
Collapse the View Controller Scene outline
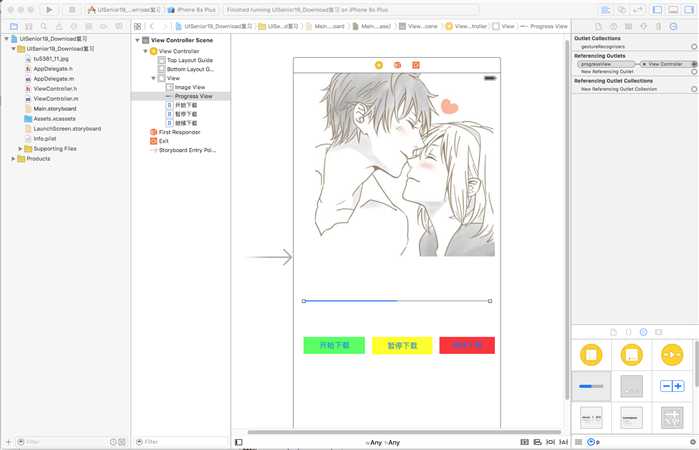pos(137,40)
